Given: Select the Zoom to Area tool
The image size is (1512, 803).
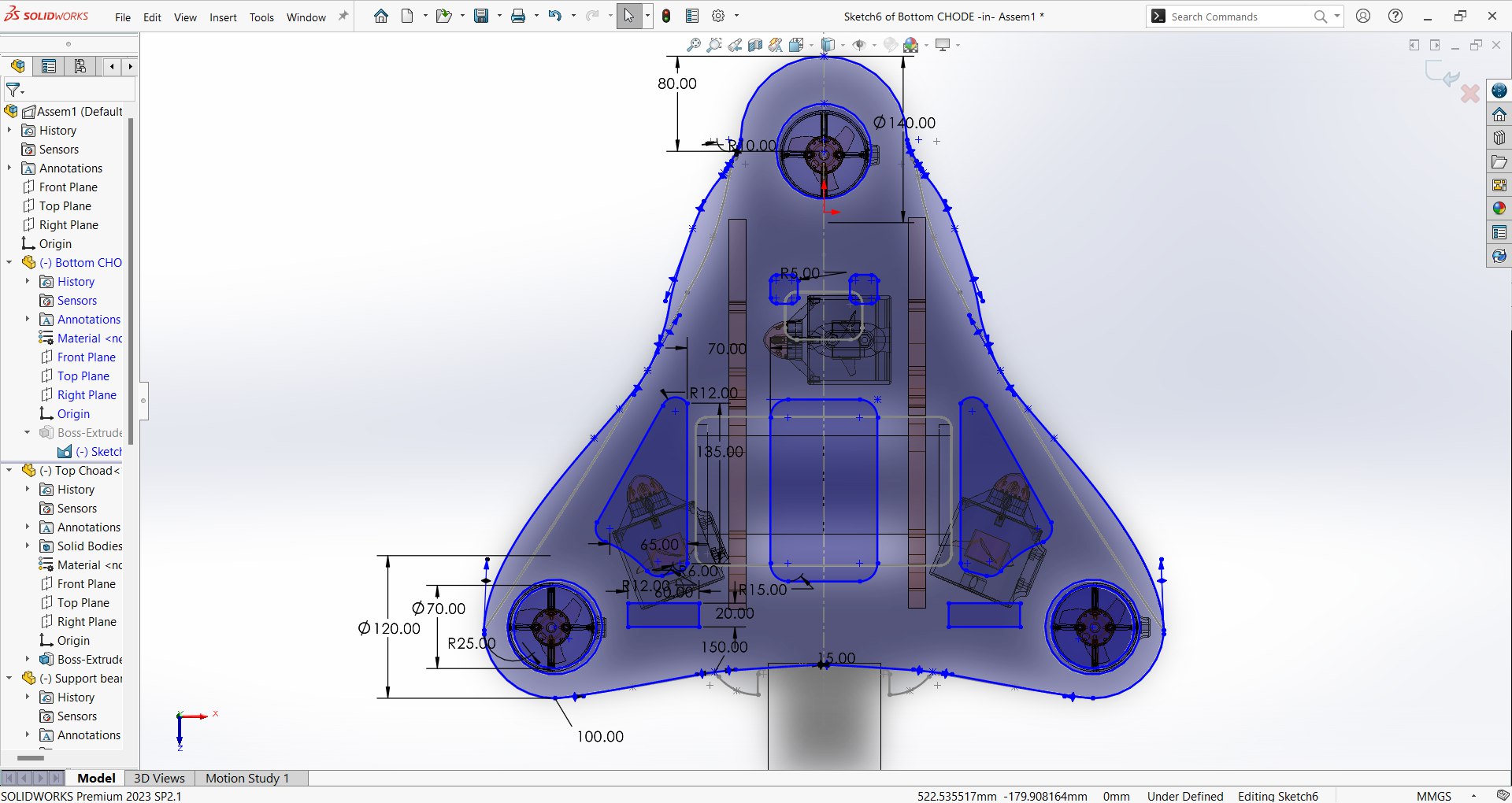Looking at the screenshot, I should click(714, 45).
